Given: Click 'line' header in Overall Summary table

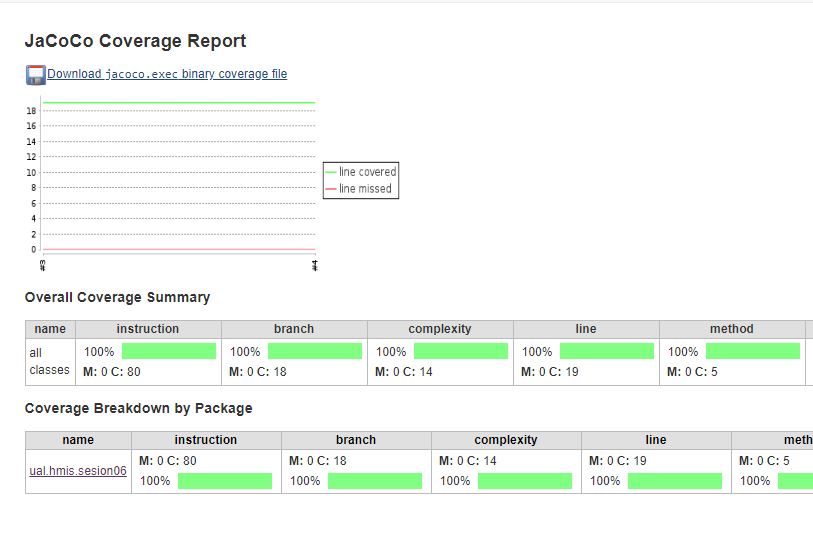Looking at the screenshot, I should (586, 329).
